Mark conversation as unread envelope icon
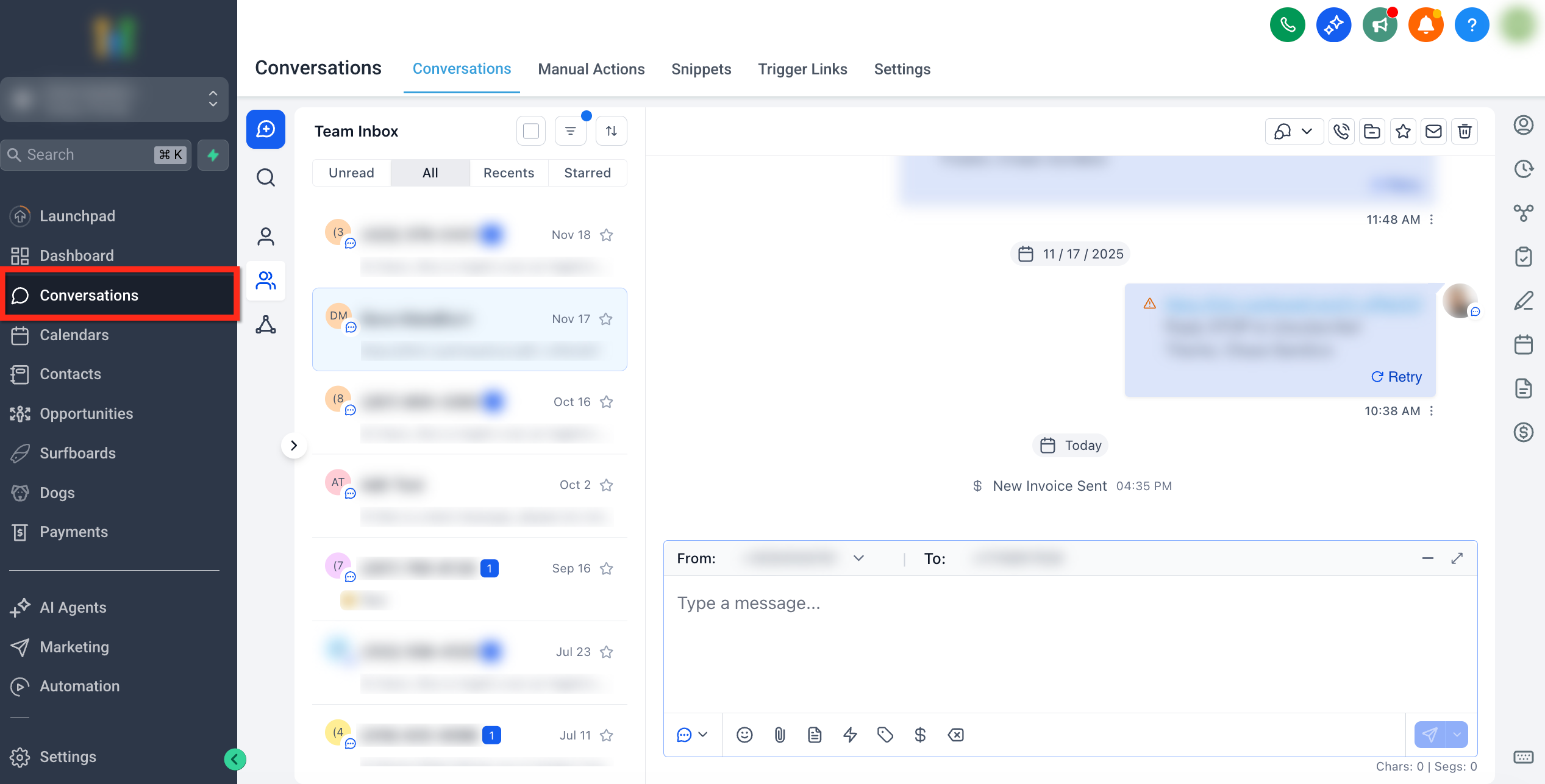The image size is (1545, 784). tap(1433, 131)
